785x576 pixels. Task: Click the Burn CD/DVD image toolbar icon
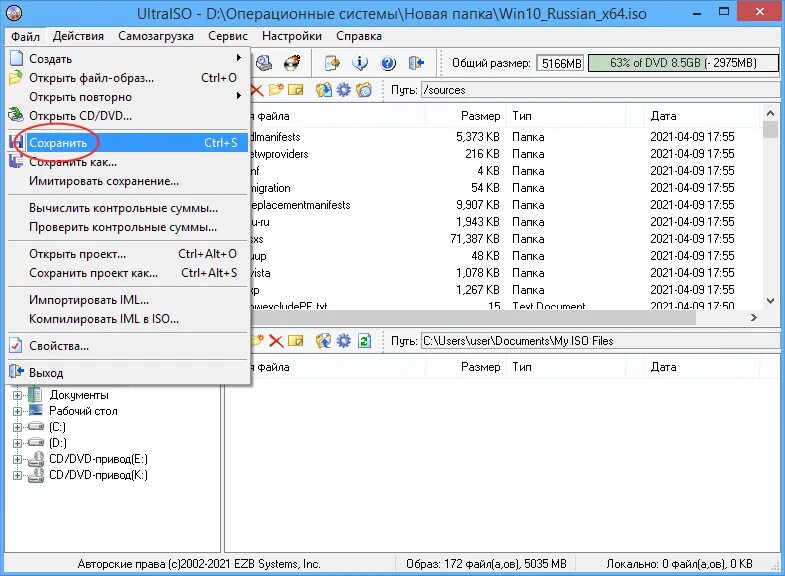[x=292, y=63]
